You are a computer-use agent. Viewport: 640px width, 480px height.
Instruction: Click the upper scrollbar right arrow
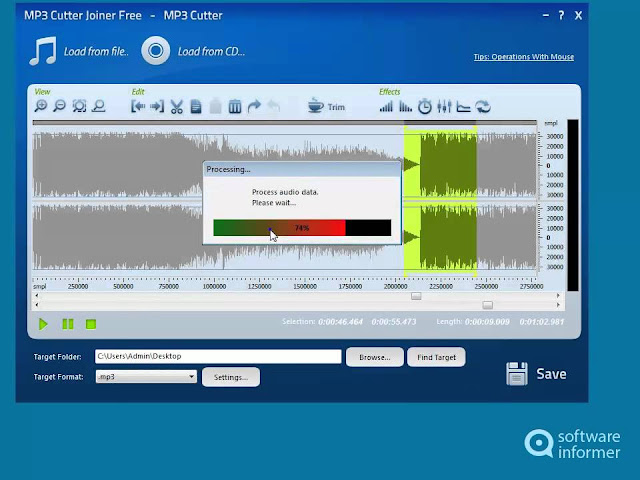click(558, 296)
